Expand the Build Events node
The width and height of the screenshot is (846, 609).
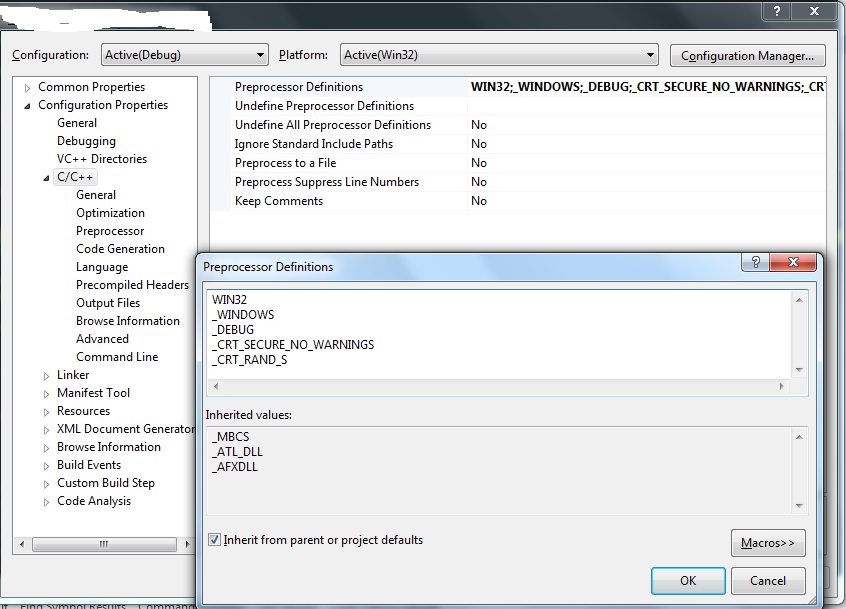coord(46,466)
